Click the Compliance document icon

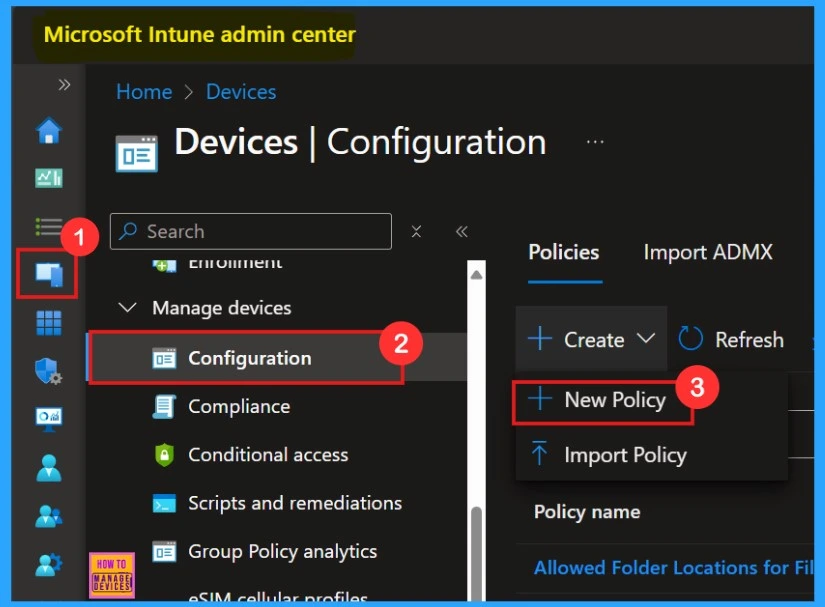(164, 407)
